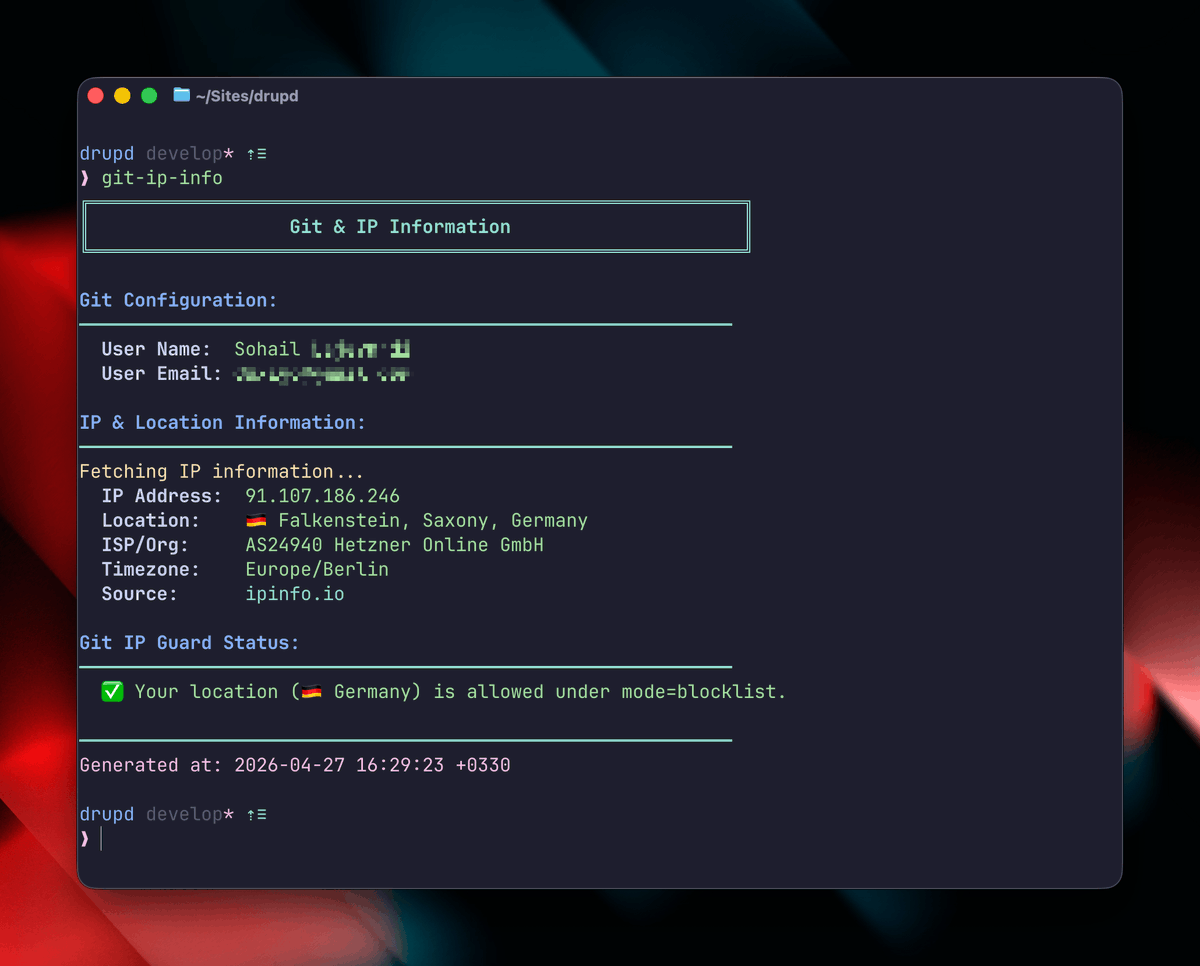Click the 'Generated at: 2026-04-27 16:29:23' line
Image resolution: width=1200 pixels, height=966 pixels.
pyautogui.click(x=295, y=766)
